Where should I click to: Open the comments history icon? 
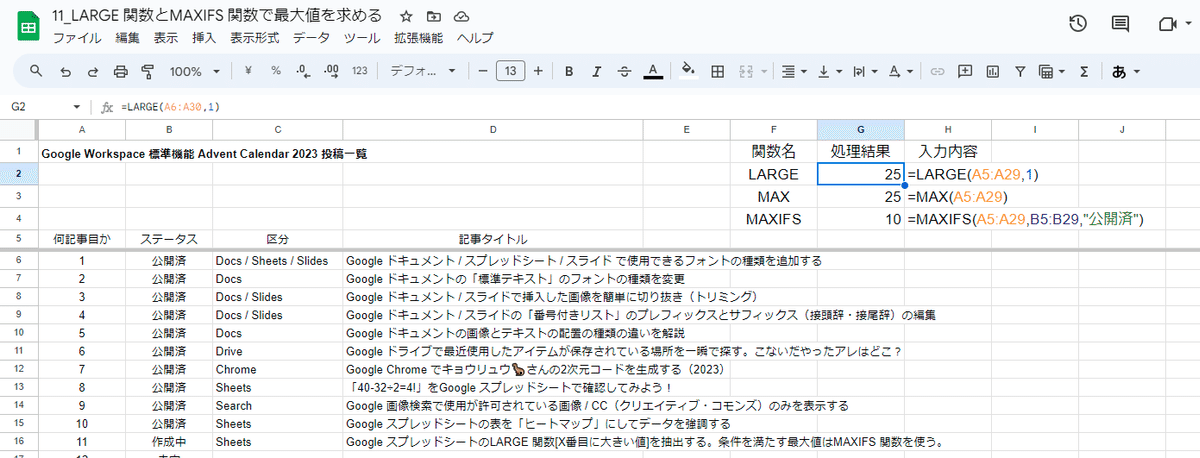[x=1121, y=25]
